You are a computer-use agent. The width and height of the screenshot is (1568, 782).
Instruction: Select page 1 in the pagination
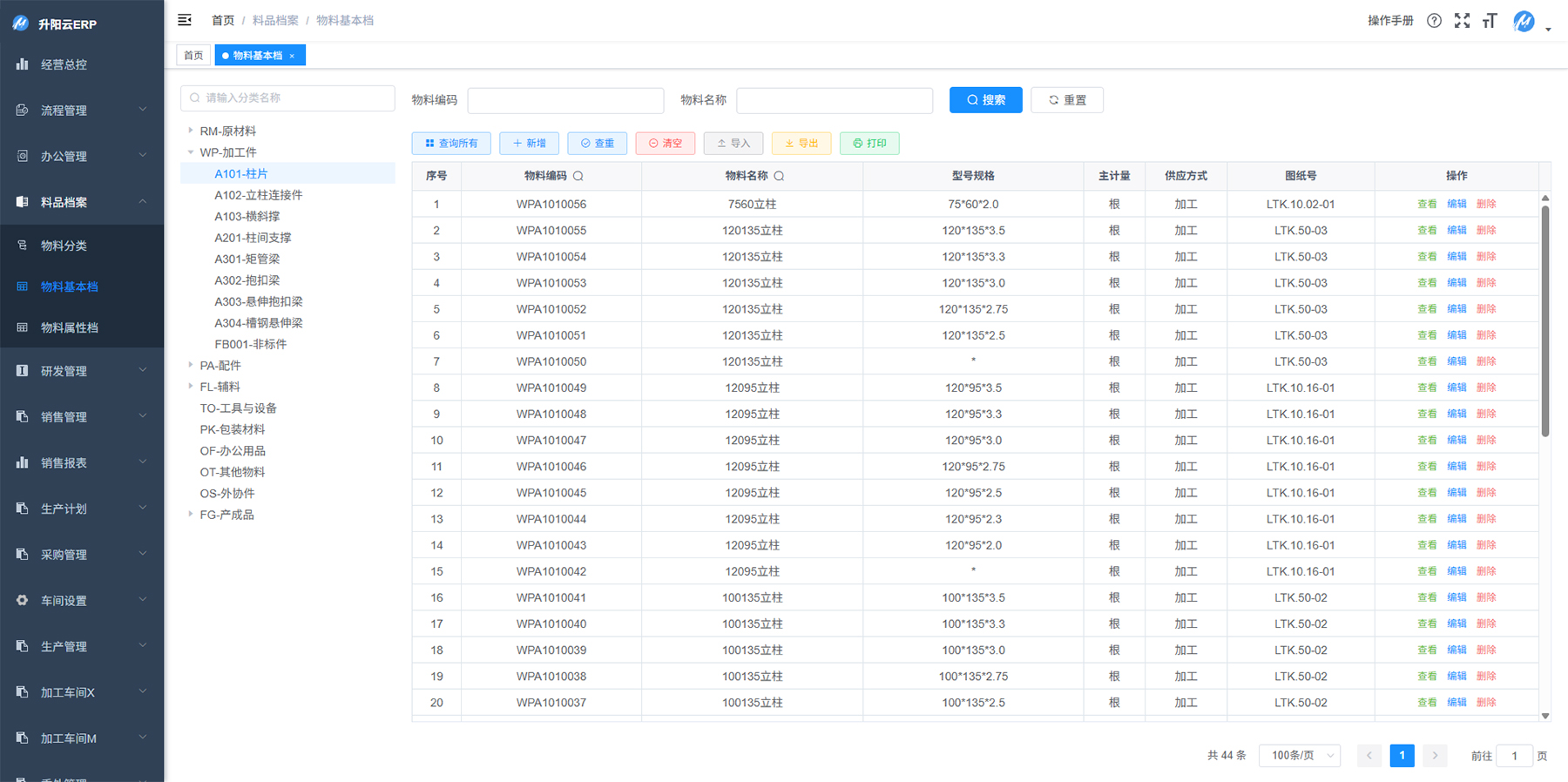pyautogui.click(x=1402, y=756)
